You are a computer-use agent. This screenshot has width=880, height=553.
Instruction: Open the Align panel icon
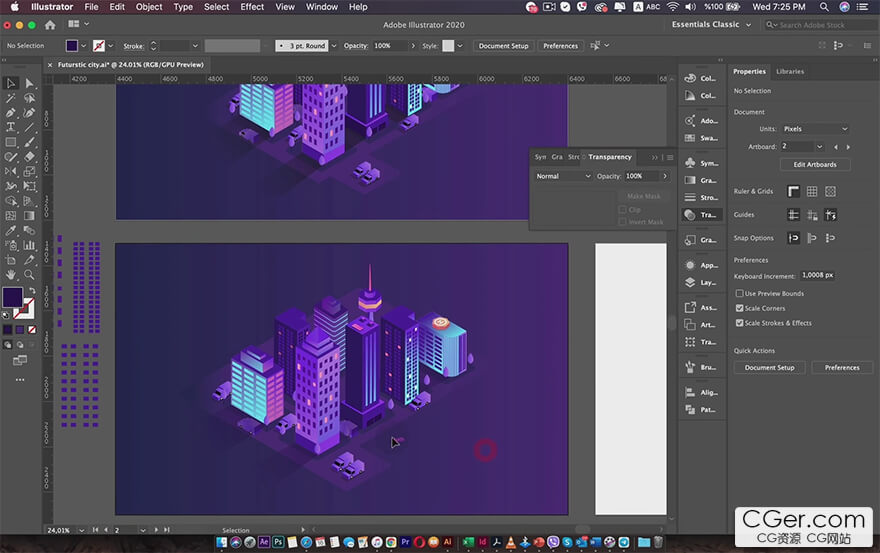coord(690,392)
